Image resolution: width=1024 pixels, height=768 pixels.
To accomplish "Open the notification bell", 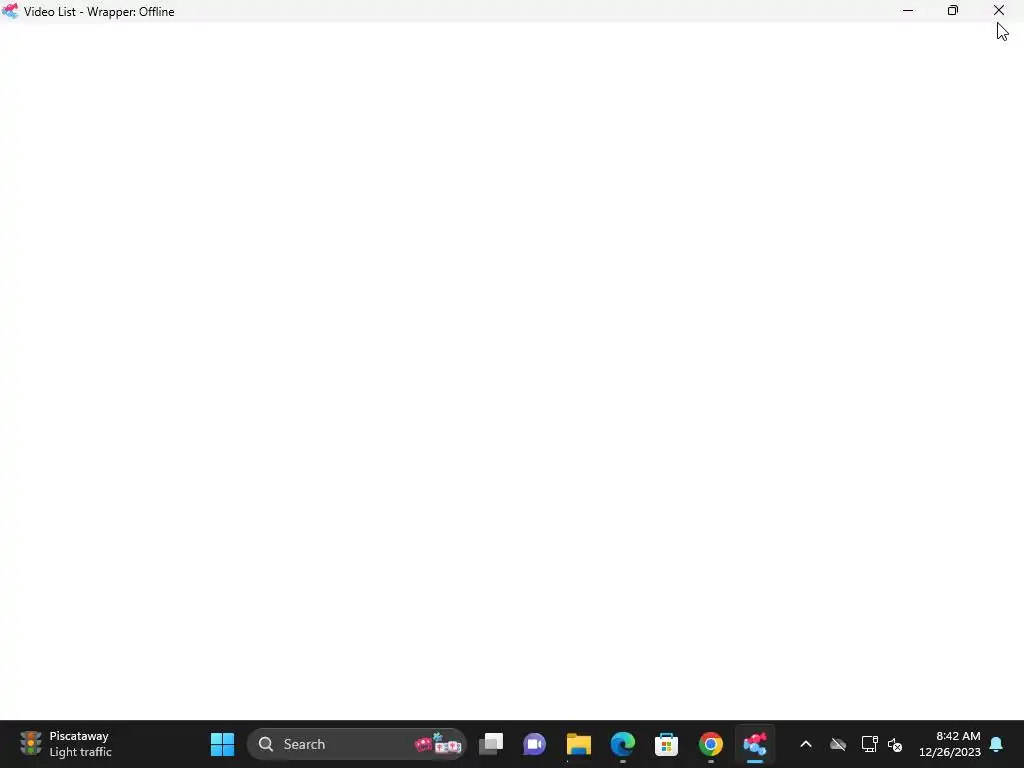I will click(997, 744).
